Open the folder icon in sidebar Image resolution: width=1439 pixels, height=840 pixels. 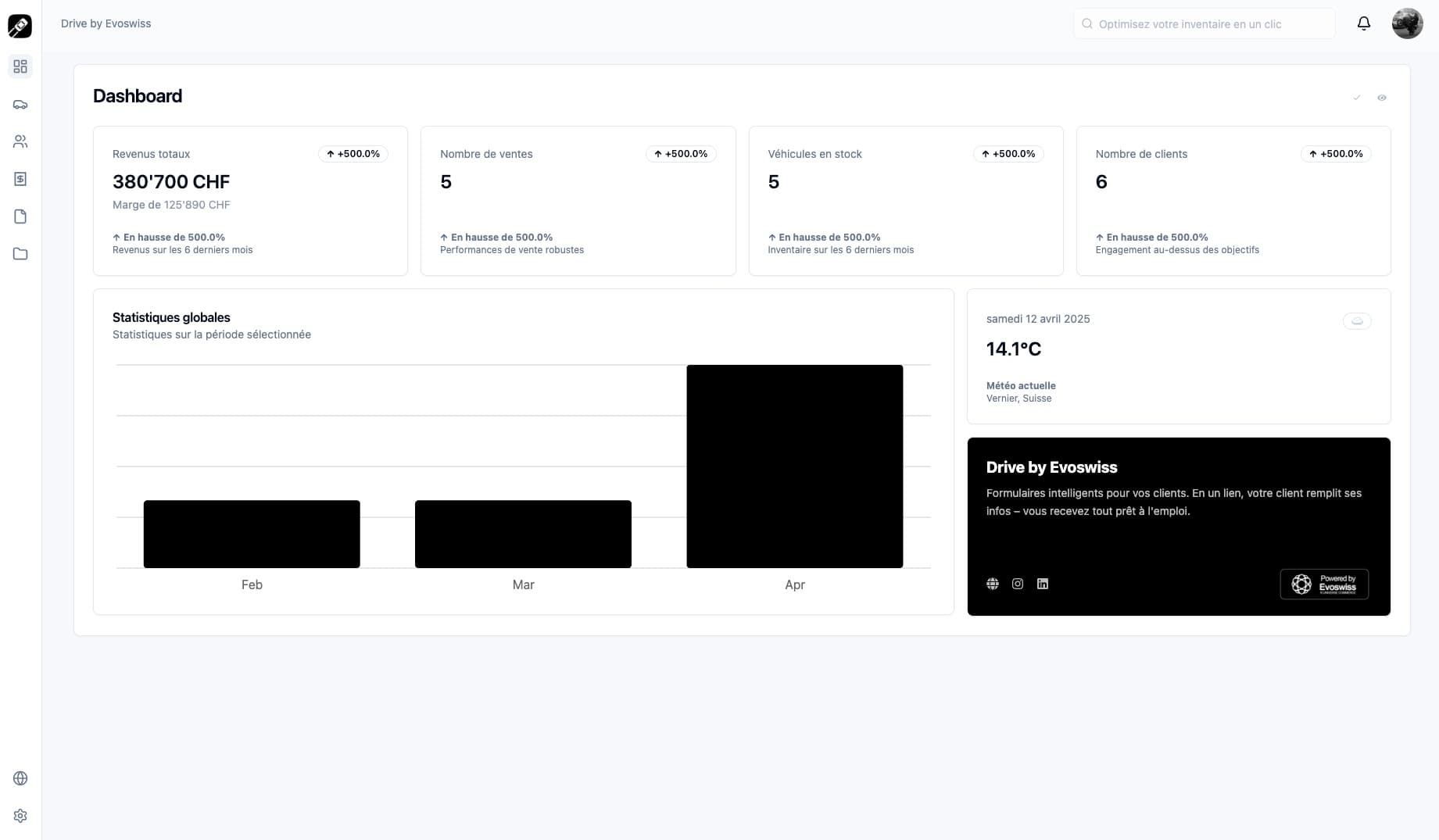click(x=20, y=254)
